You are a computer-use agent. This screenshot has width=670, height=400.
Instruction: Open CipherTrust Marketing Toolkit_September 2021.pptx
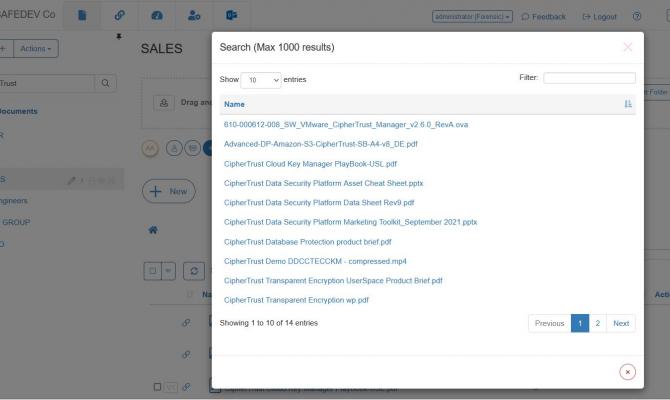[x=350, y=222]
